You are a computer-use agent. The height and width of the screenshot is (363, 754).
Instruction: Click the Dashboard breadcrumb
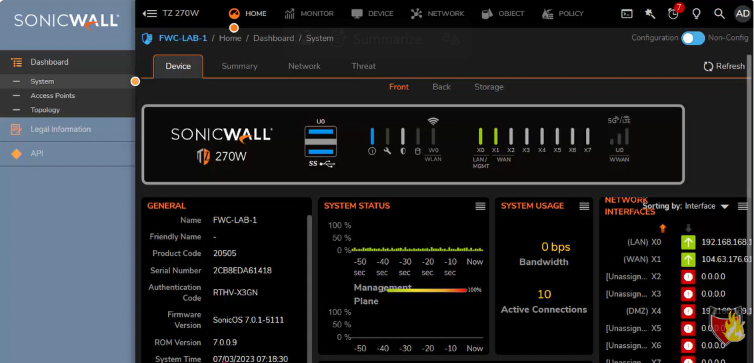(274, 38)
